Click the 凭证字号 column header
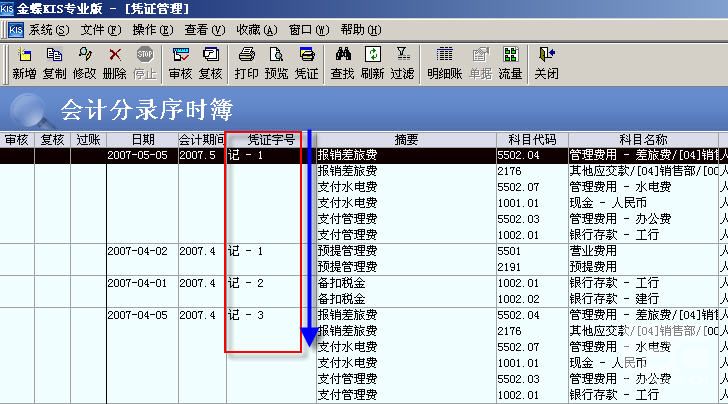 pyautogui.click(x=270, y=140)
